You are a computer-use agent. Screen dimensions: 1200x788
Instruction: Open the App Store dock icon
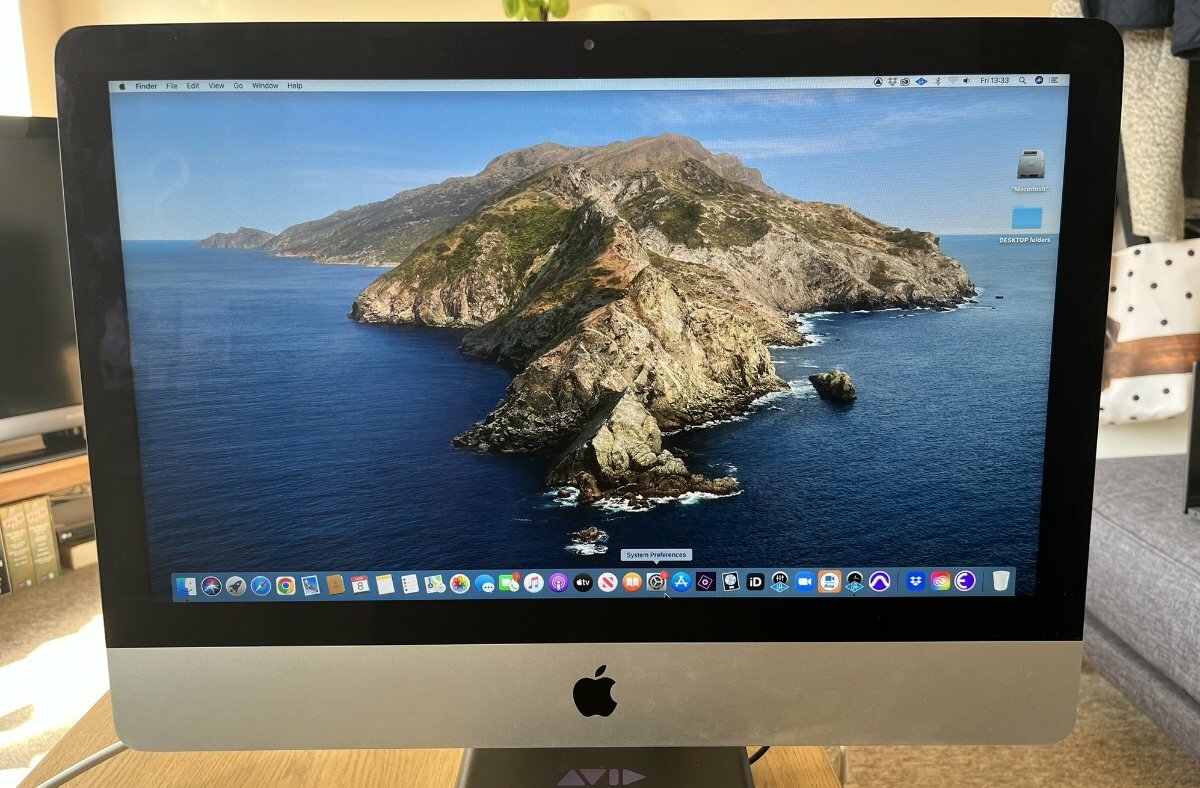pos(681,582)
